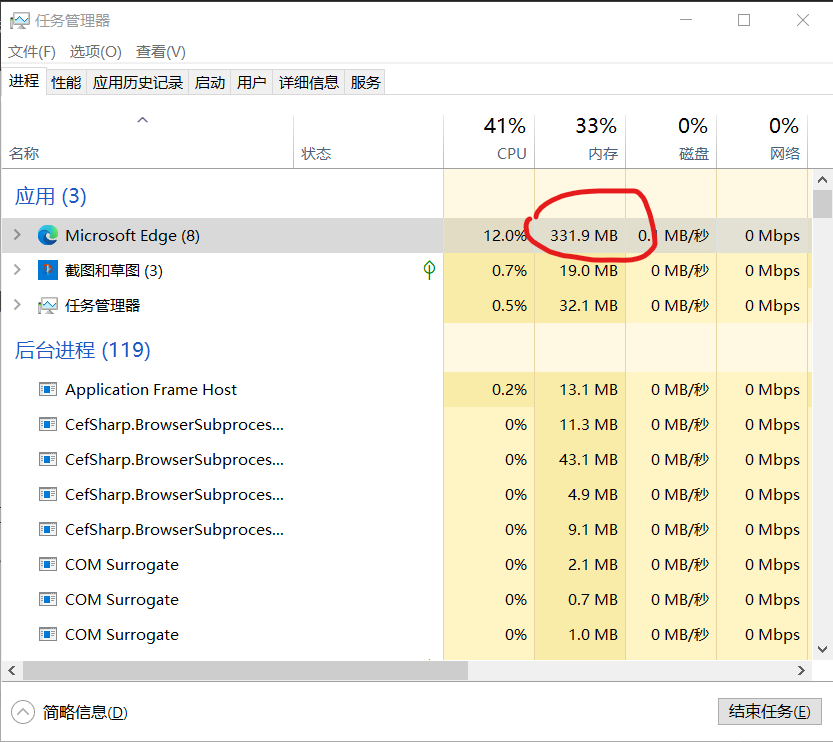Click icon of COM Surrogate using 1.0 MB

tap(48, 635)
